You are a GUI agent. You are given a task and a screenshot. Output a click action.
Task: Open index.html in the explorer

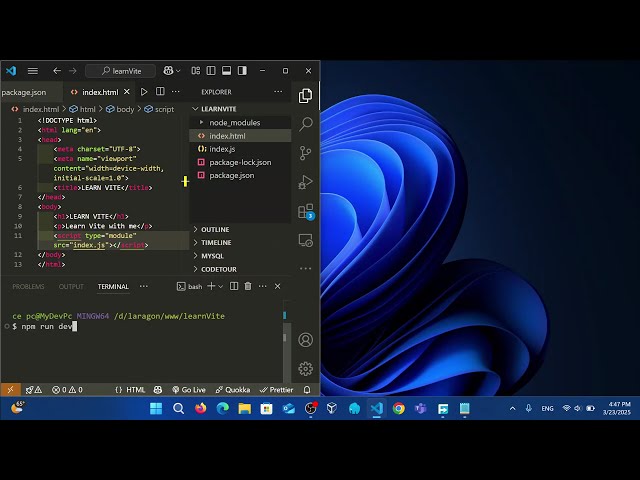(241, 136)
